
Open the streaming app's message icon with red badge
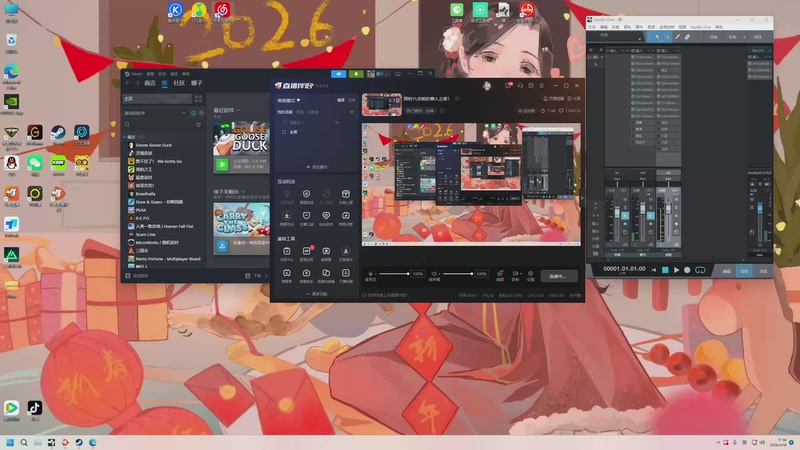508,85
